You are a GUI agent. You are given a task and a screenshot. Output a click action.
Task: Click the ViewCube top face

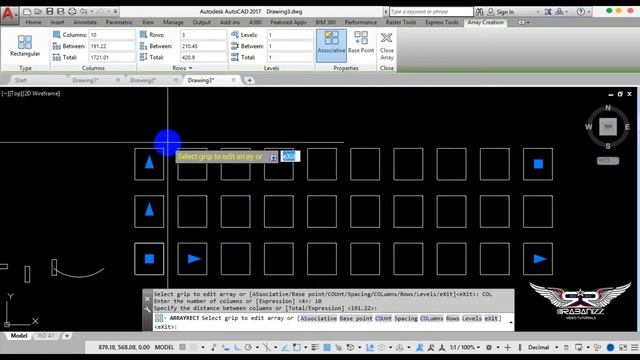point(608,127)
